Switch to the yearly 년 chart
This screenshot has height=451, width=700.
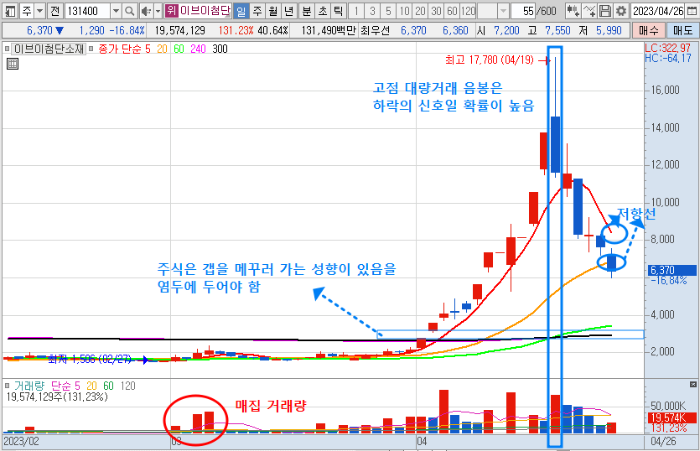289,11
